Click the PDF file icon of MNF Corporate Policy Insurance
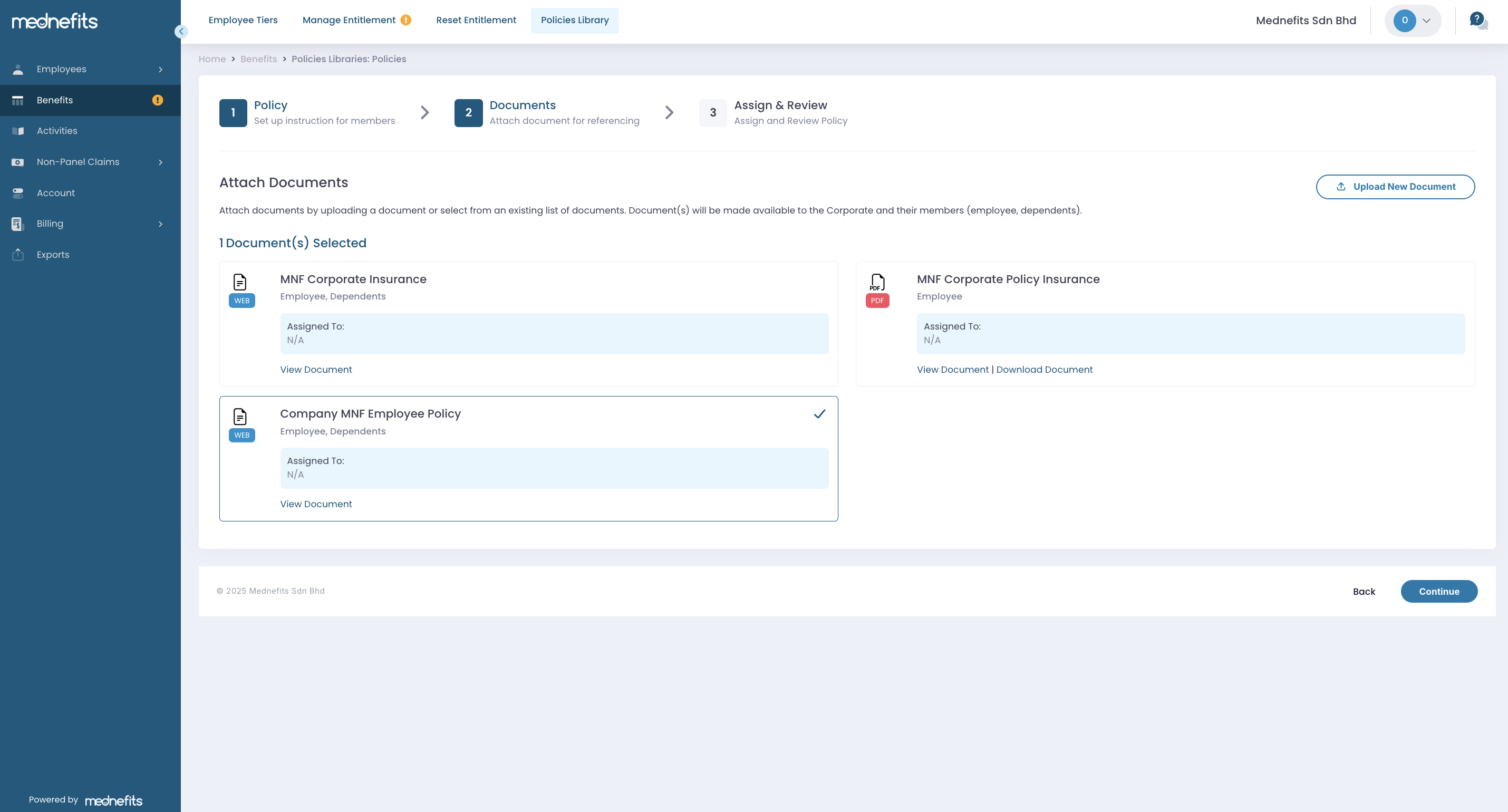Viewport: 1508px width, 812px height. [x=877, y=282]
